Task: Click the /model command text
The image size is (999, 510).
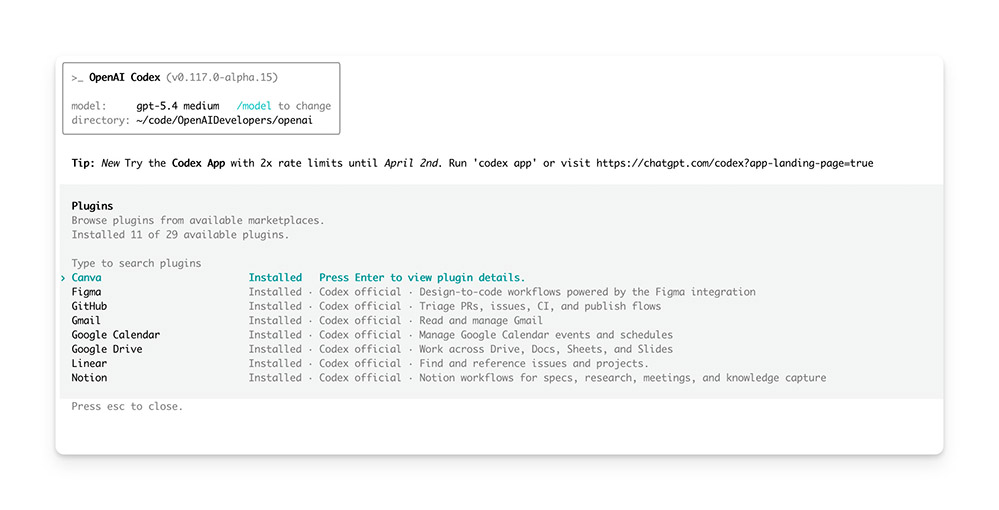Action: (254, 106)
